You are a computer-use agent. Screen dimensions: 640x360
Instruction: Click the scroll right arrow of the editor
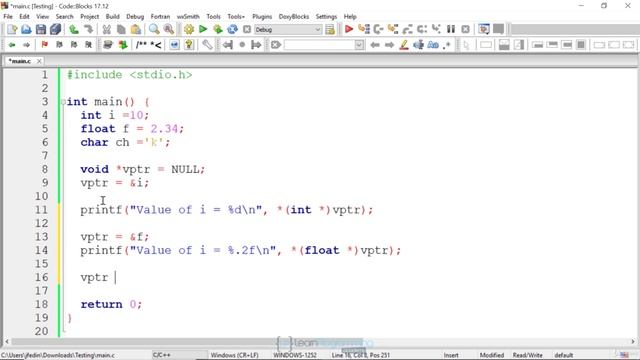(x=633, y=342)
